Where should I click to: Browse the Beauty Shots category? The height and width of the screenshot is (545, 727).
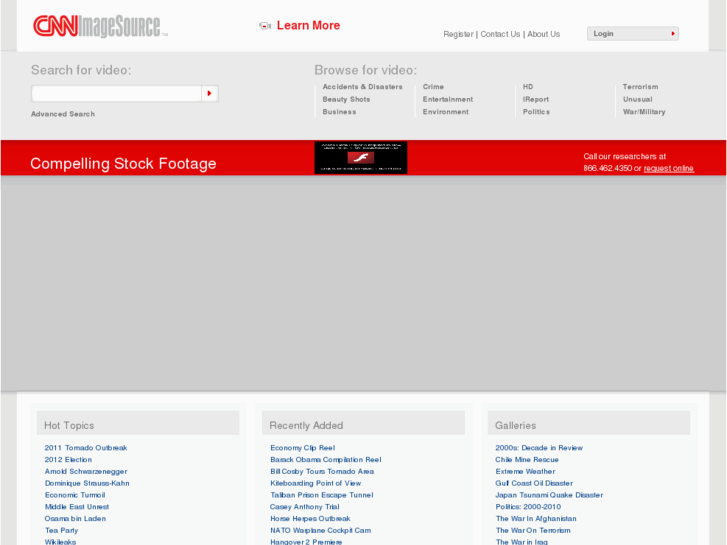(346, 99)
